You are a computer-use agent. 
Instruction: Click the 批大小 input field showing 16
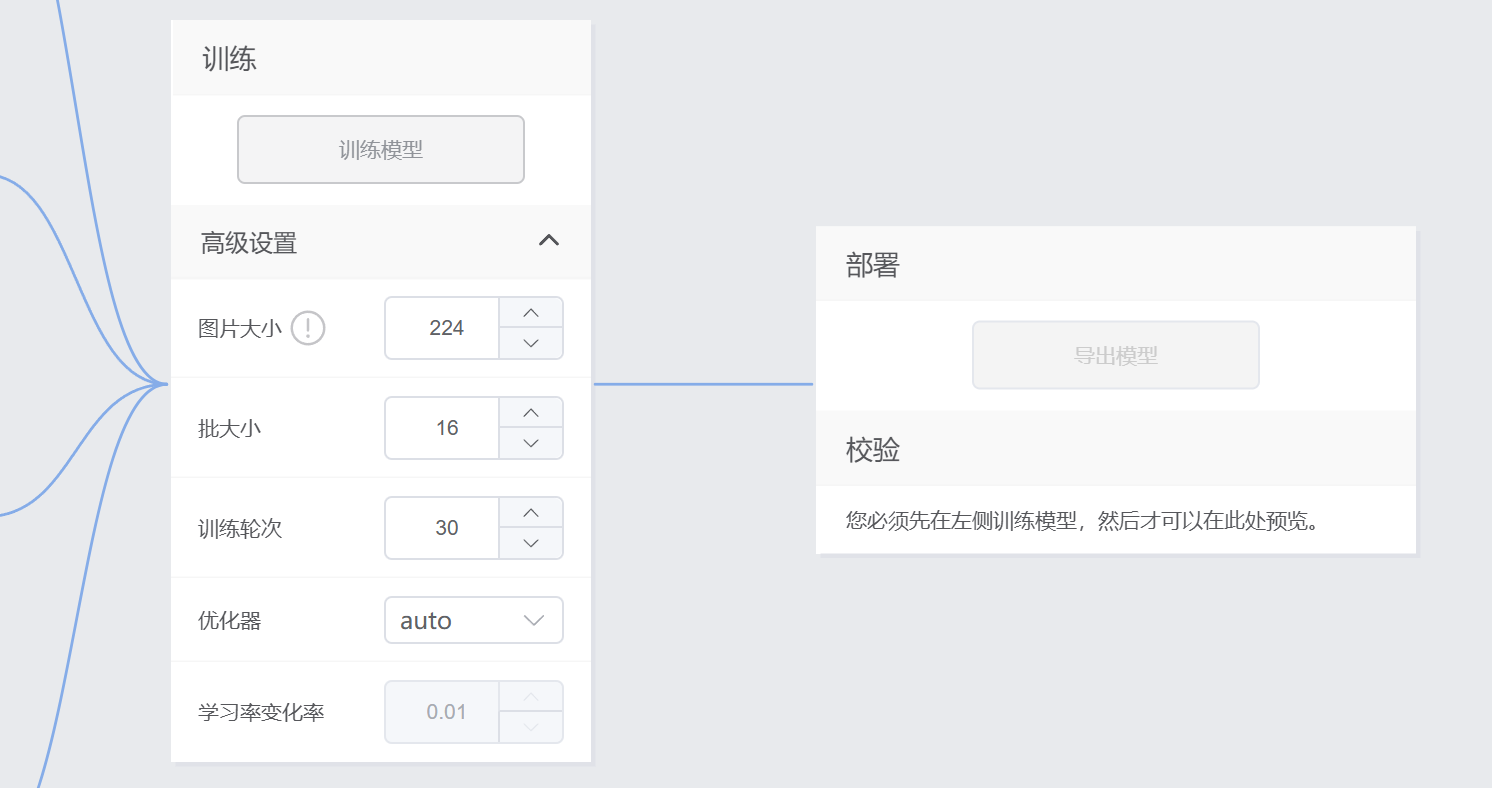click(x=443, y=428)
